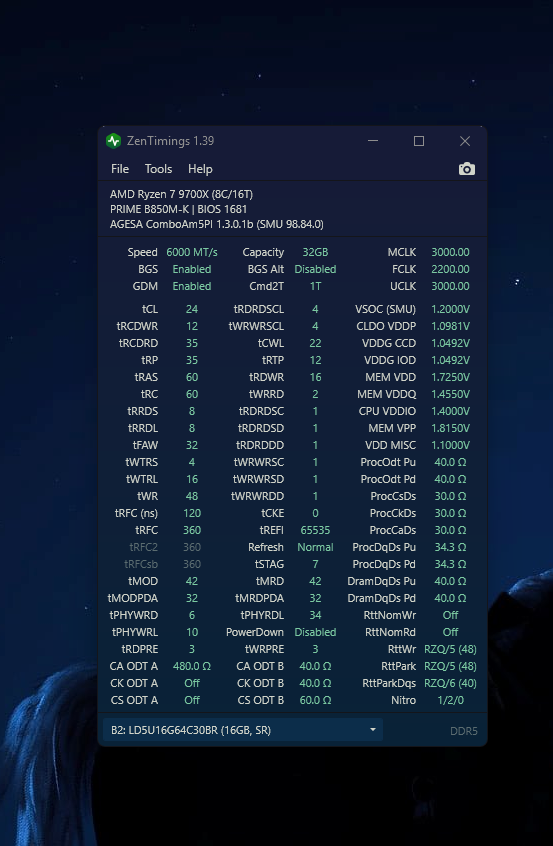This screenshot has height=846, width=553.
Task: Open the File menu
Action: [120, 169]
